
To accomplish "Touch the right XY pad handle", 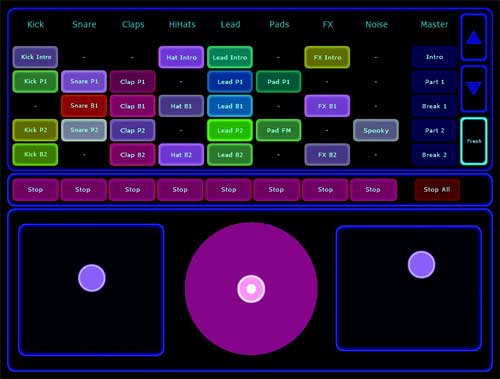I will [x=421, y=264].
